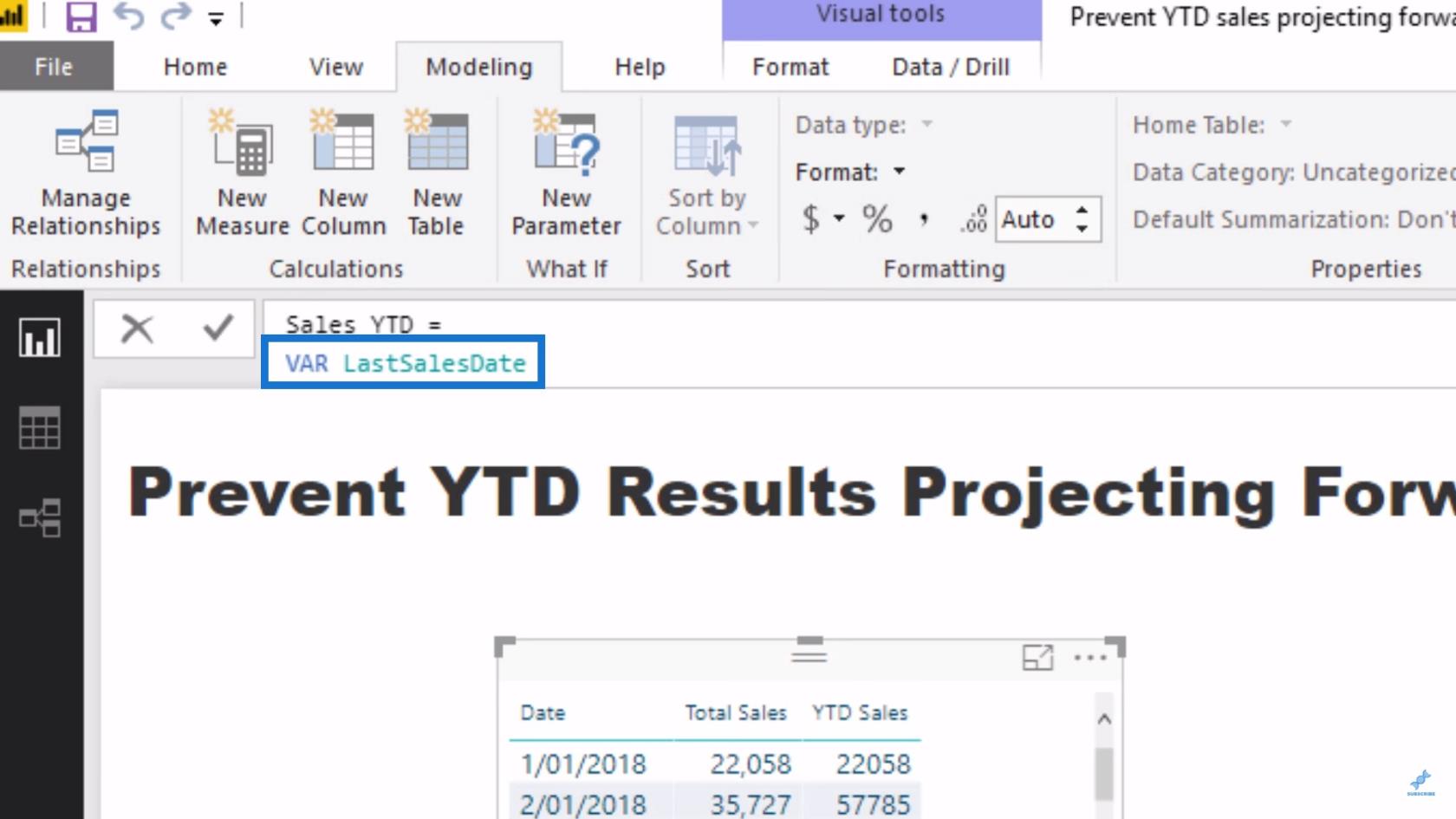Open the Format tab under Visual tools
Image resolution: width=1456 pixels, height=819 pixels.
click(x=790, y=67)
